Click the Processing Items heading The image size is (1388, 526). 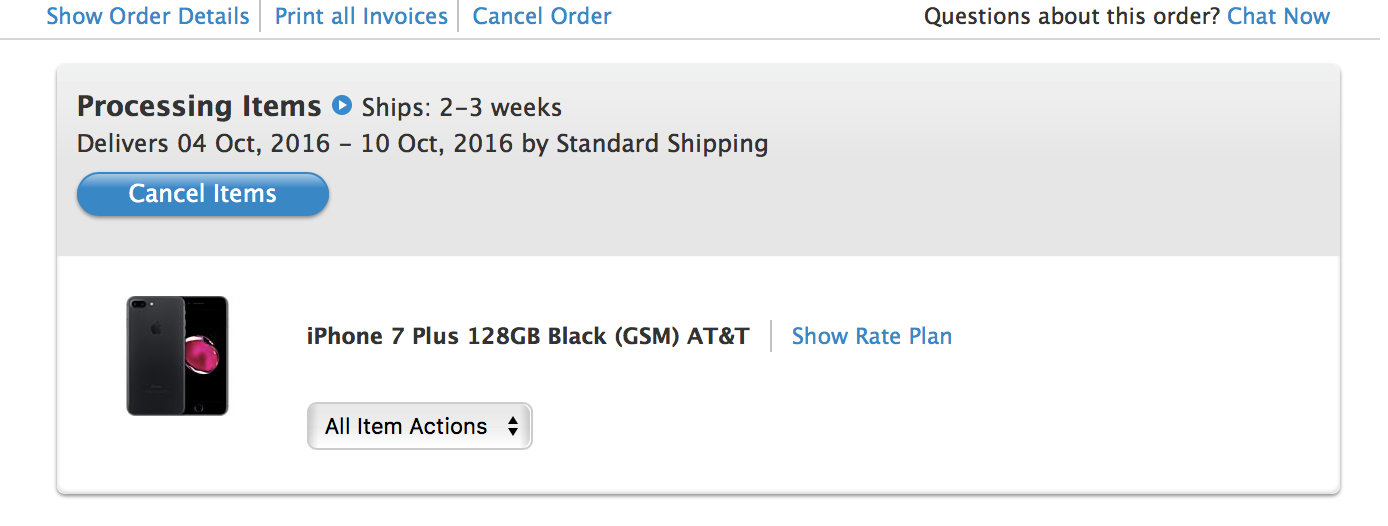199,106
